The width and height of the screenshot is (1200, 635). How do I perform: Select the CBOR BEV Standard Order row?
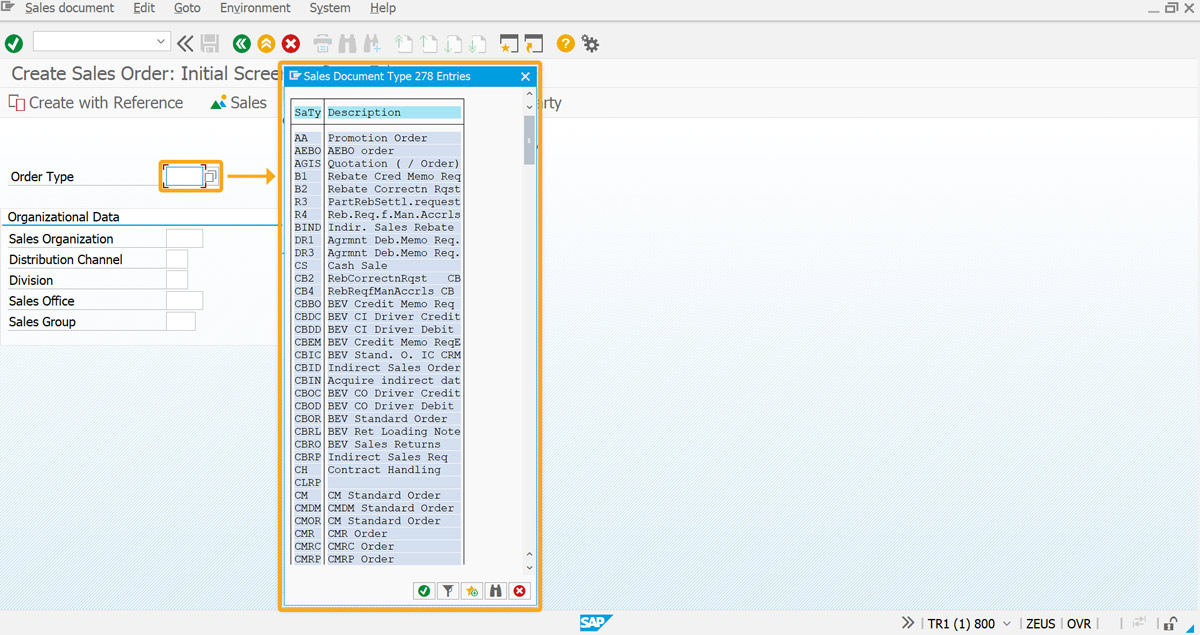377,419
